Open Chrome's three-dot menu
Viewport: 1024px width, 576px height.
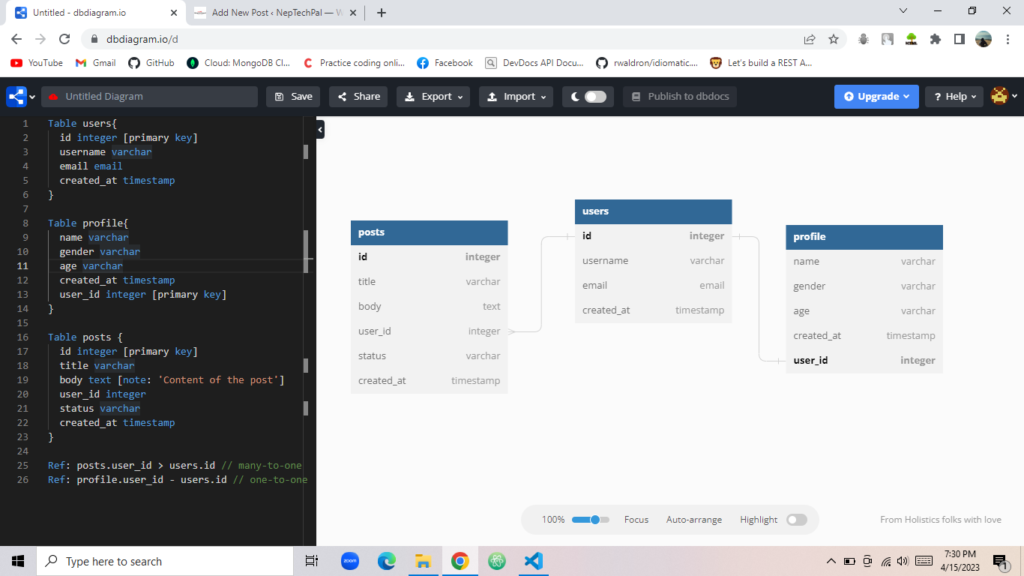click(x=1008, y=39)
